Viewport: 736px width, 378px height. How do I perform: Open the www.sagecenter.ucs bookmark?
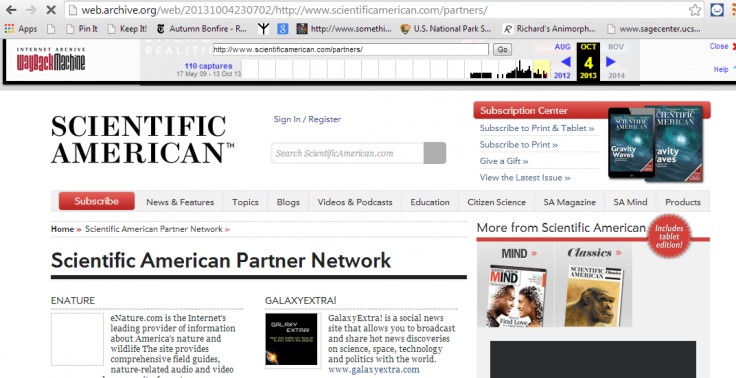point(654,29)
